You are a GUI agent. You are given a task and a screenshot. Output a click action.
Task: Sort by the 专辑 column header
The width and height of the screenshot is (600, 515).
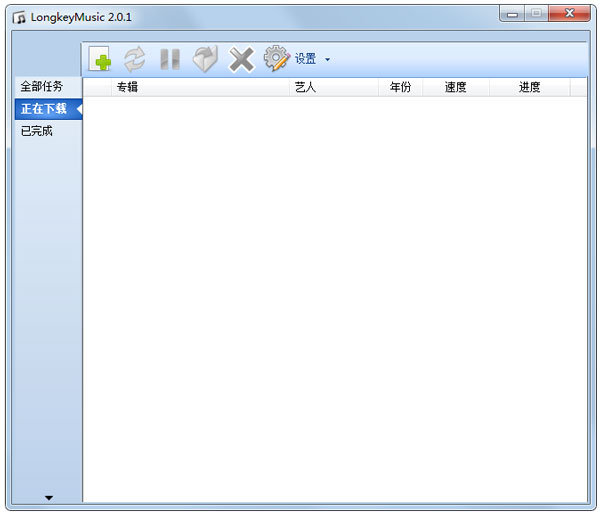200,87
